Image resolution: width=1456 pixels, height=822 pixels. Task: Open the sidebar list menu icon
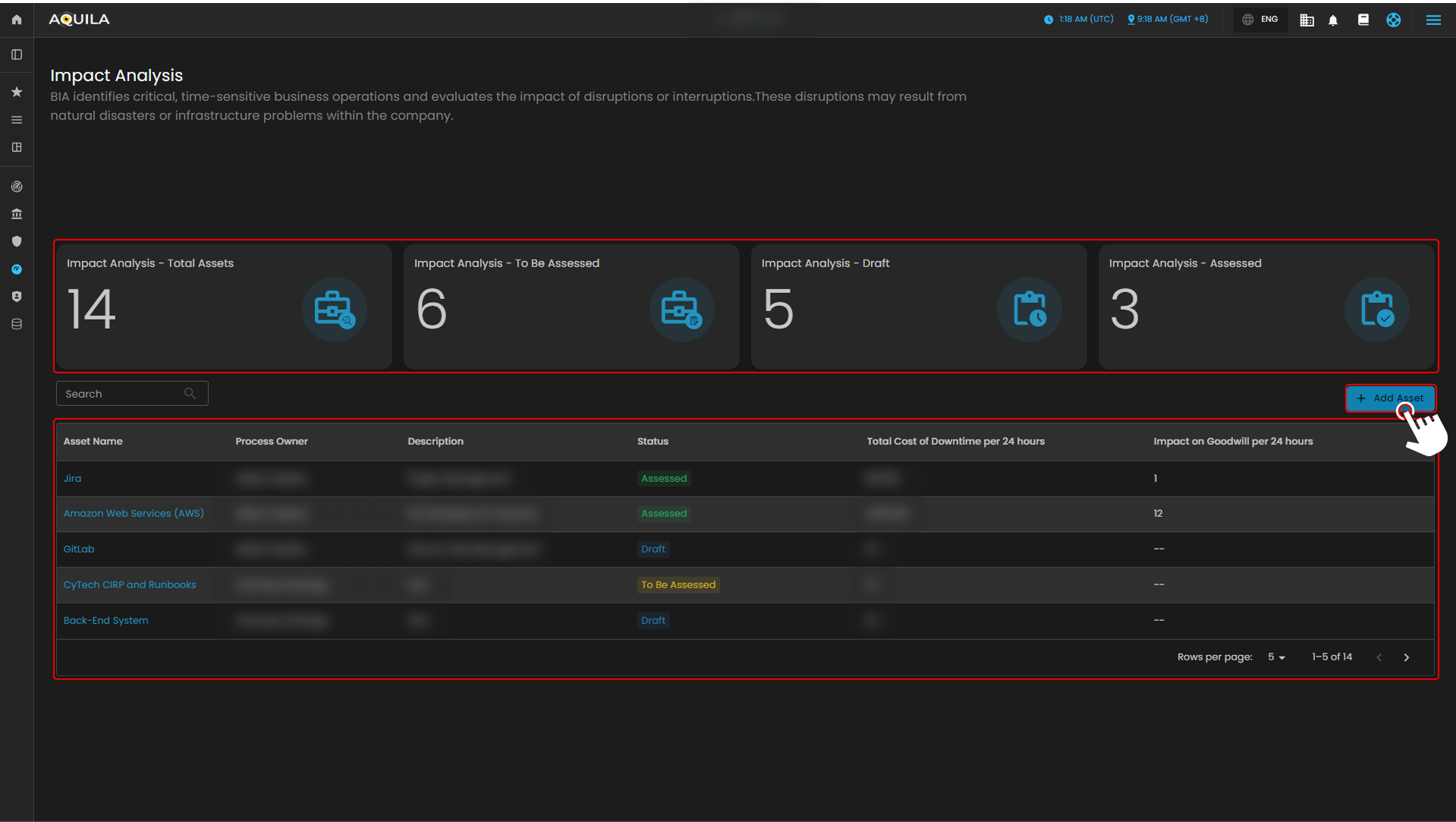(x=17, y=120)
